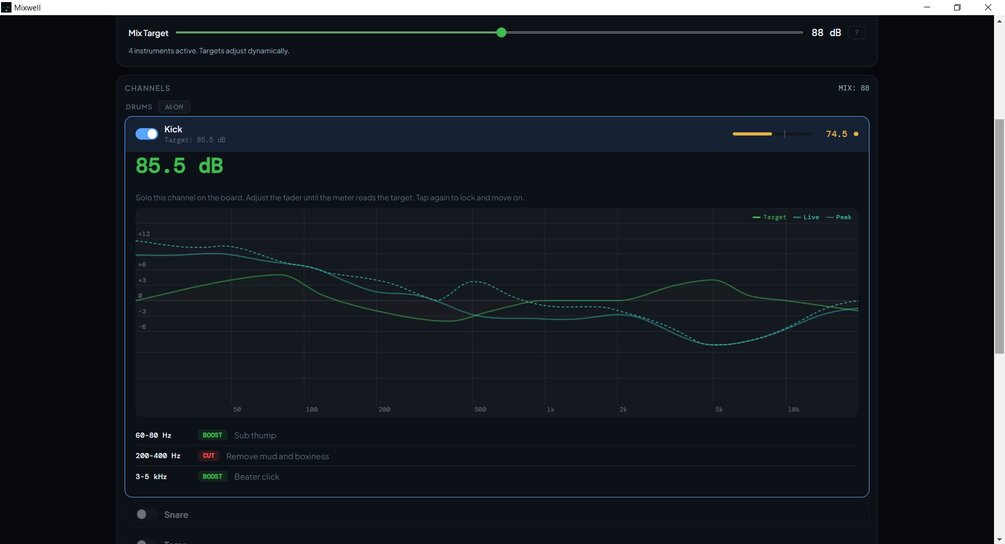Click the BOOST badge for 60-80 Hz
Screen dimensions: 1005x544
coord(212,435)
